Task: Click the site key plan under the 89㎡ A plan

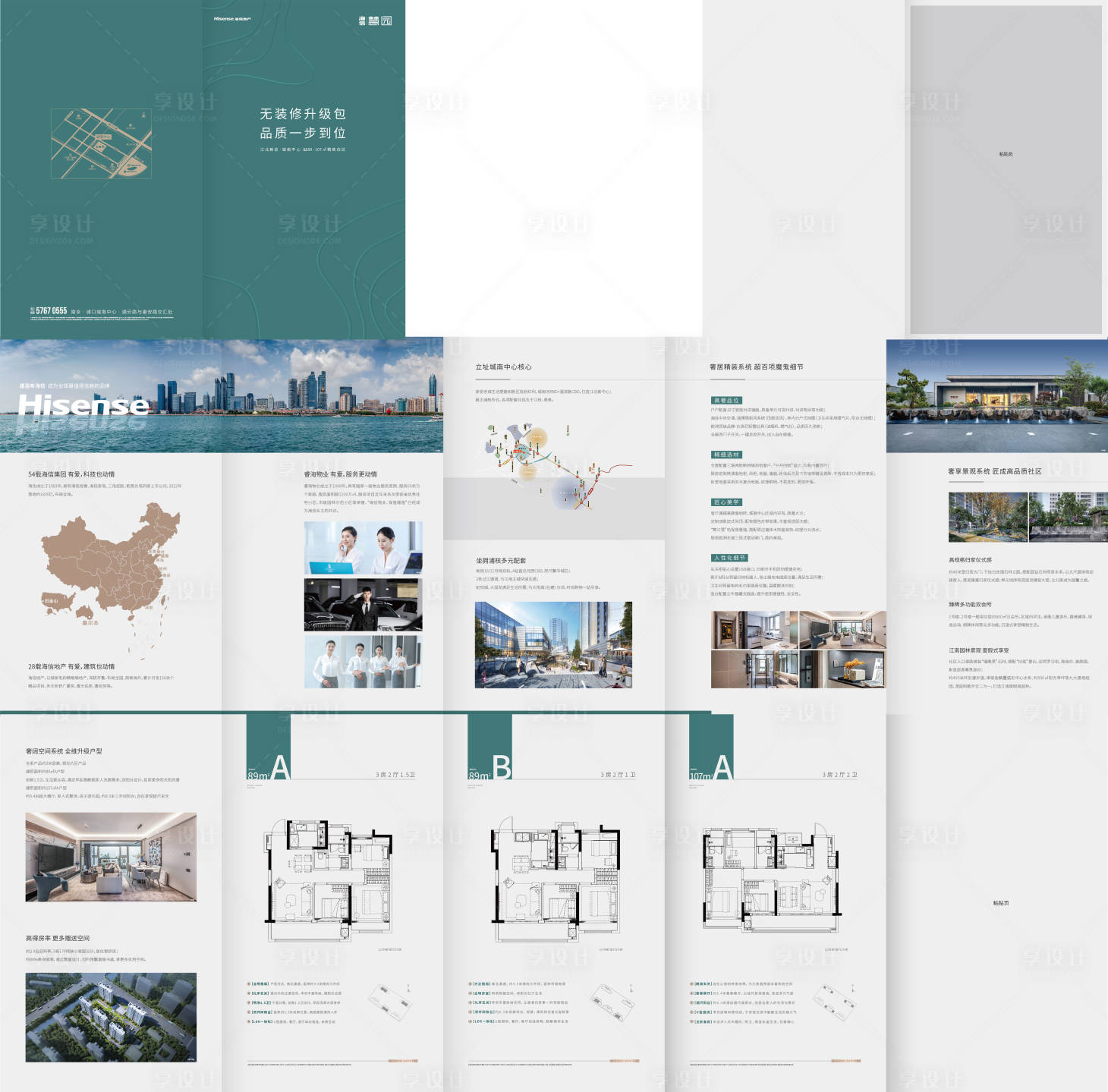Action: (x=390, y=1001)
